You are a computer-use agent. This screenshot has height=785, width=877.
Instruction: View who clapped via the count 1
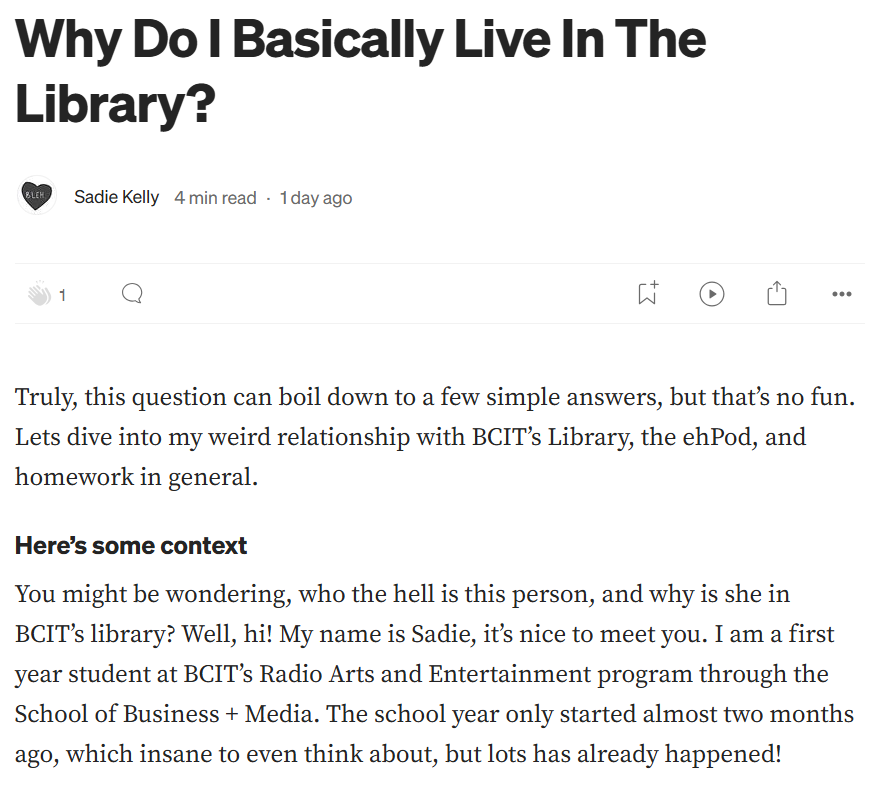coord(63,295)
